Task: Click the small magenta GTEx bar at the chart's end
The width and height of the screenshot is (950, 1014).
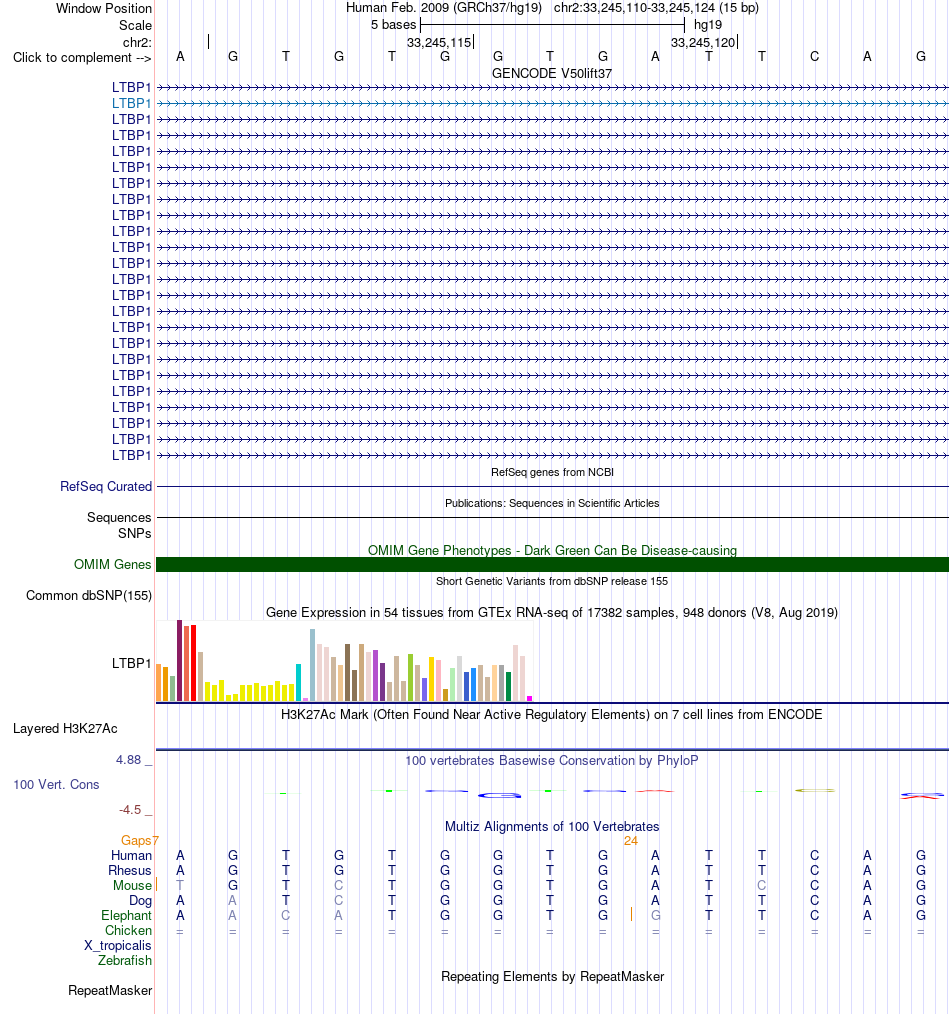Action: (530, 698)
